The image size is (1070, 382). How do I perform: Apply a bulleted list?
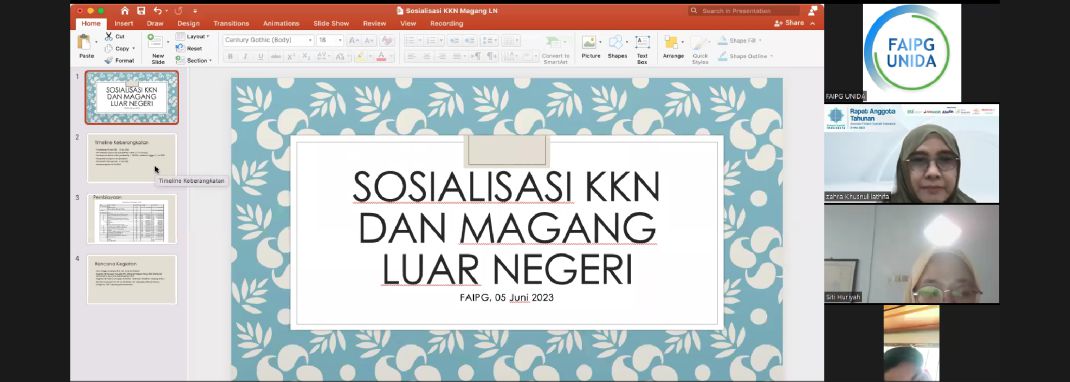pos(410,41)
